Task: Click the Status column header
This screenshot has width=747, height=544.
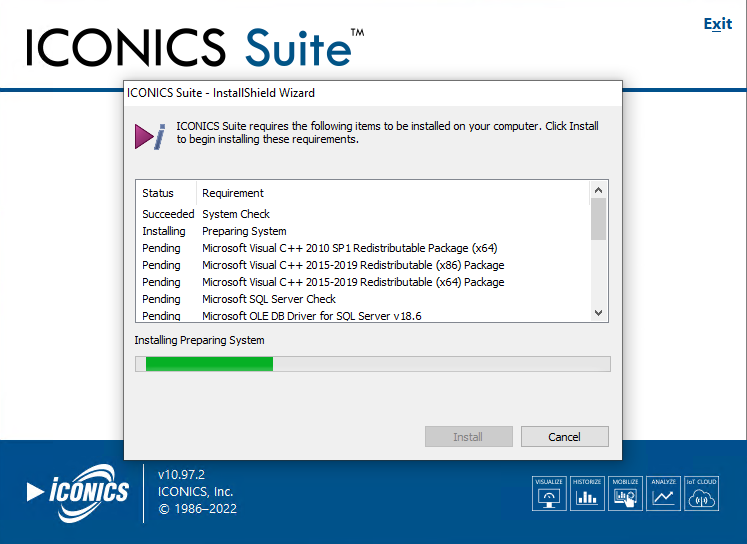Action: (x=165, y=193)
